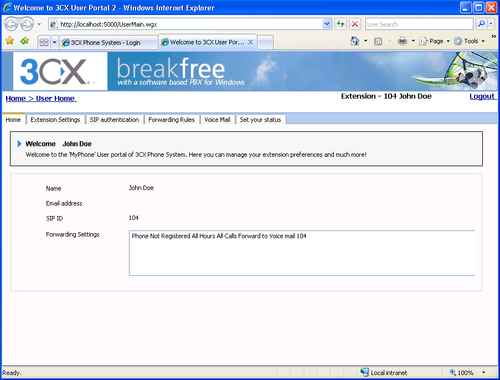Click the browser Back arrow button
Viewport: 500px width, 380px height.
11,24
